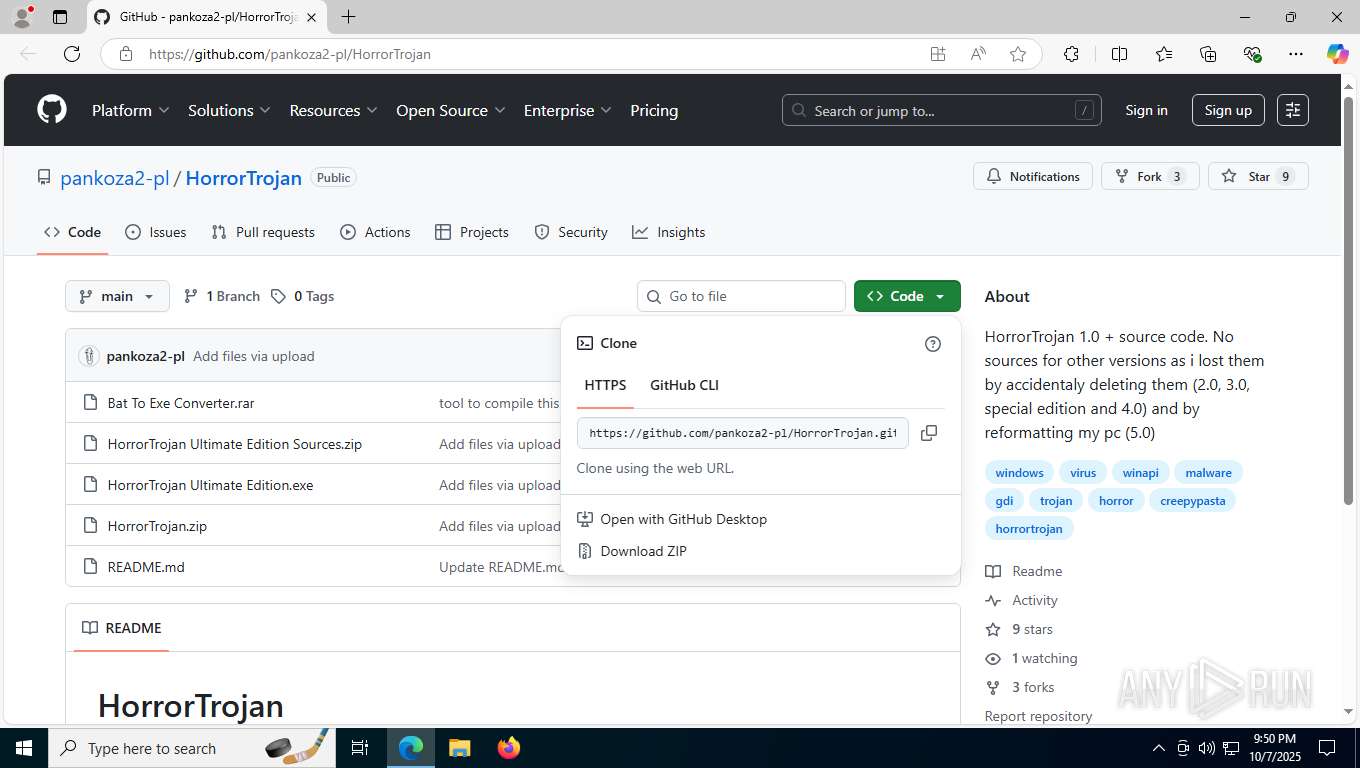Open the Appearance settings icon in GitHub header

coord(1293,110)
